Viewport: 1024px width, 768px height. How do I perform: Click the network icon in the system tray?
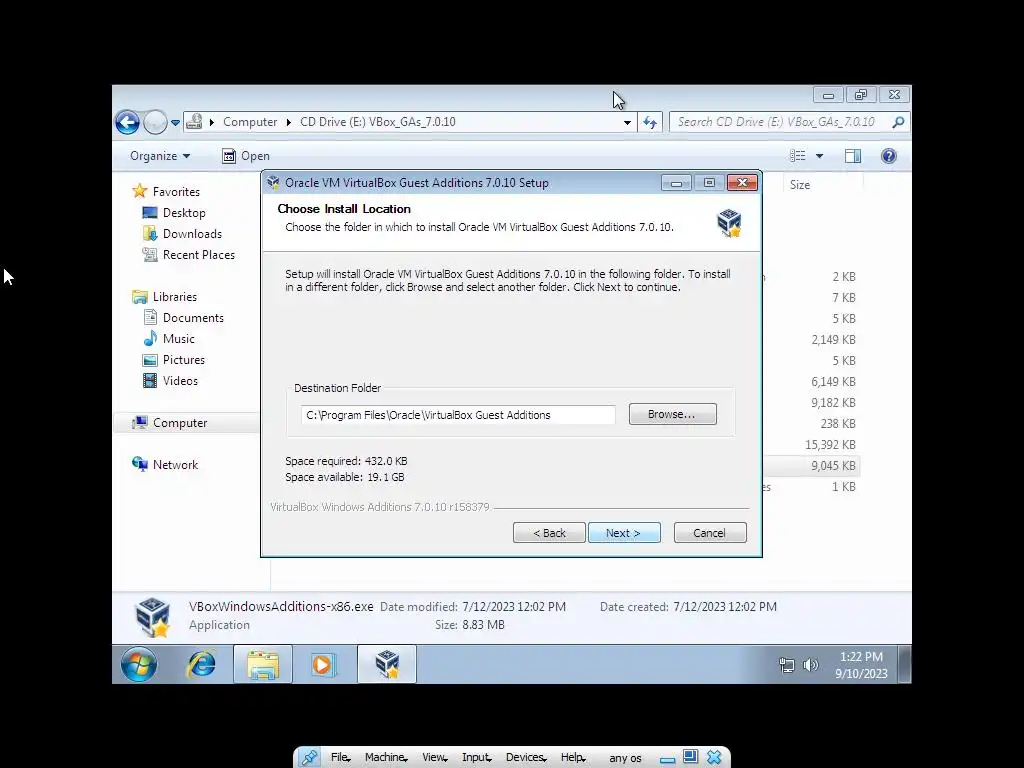pyautogui.click(x=787, y=665)
